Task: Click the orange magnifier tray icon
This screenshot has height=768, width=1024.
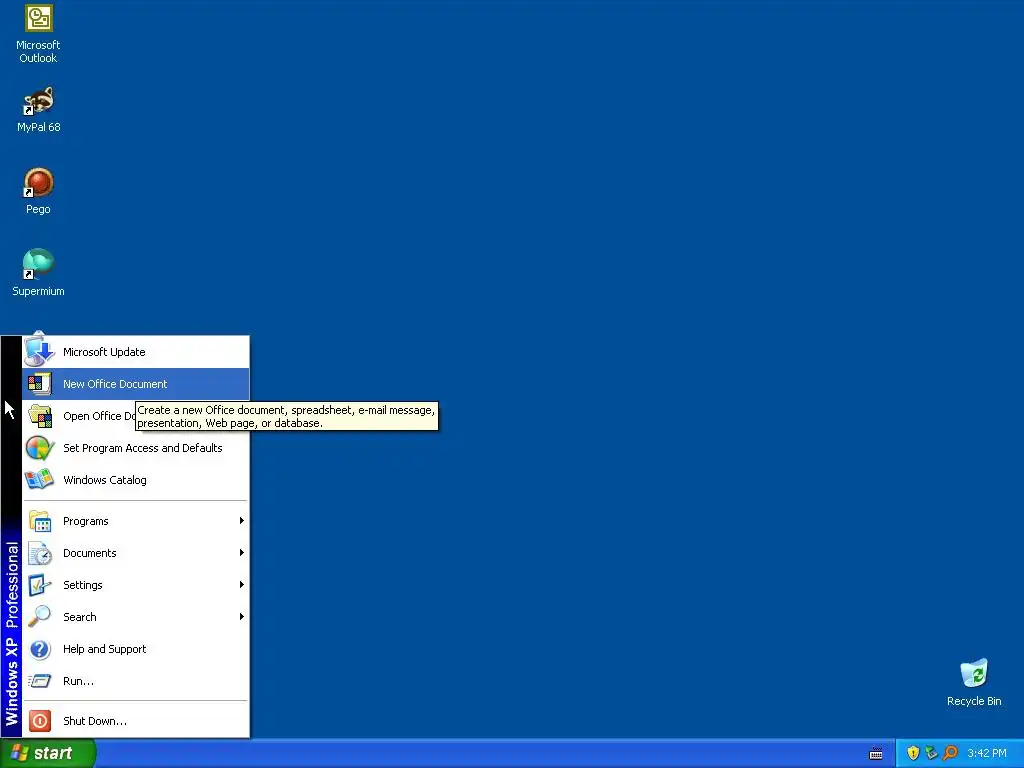Action: (950, 753)
